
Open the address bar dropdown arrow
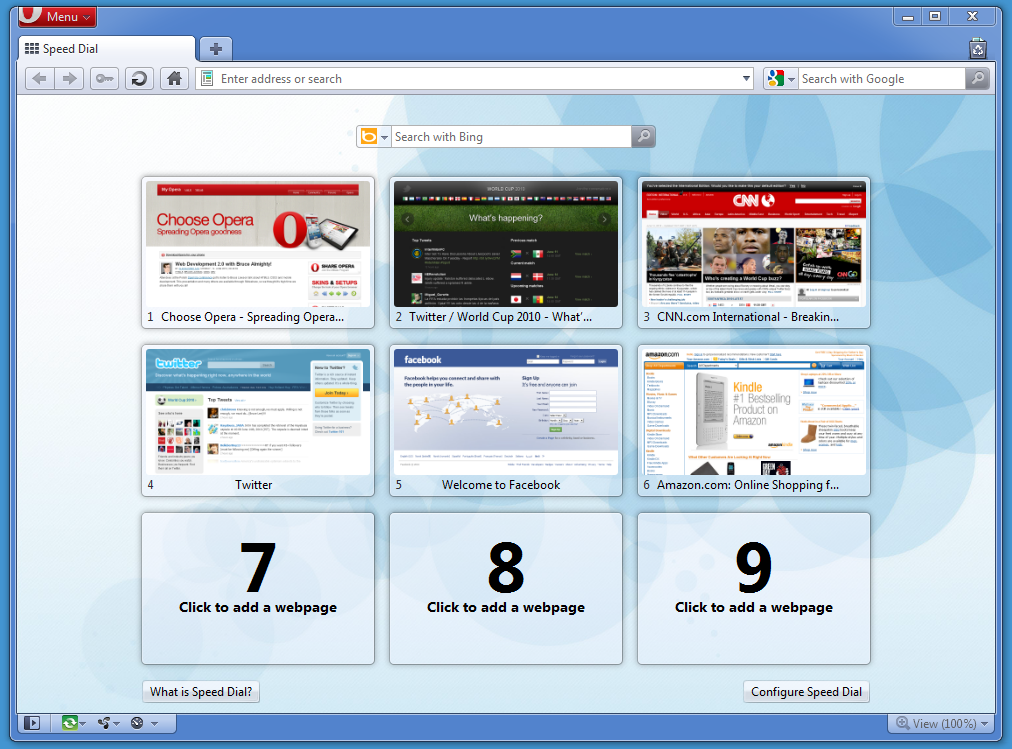pos(746,78)
